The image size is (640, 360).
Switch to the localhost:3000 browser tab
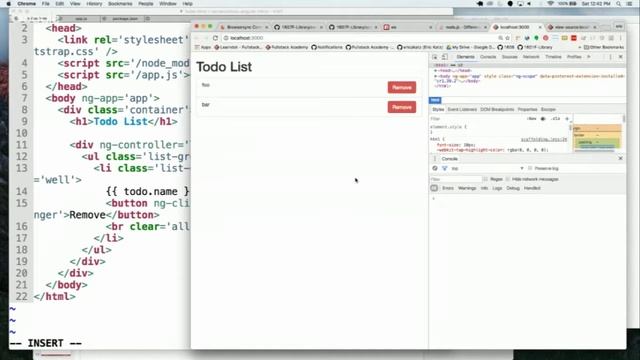pos(518,27)
